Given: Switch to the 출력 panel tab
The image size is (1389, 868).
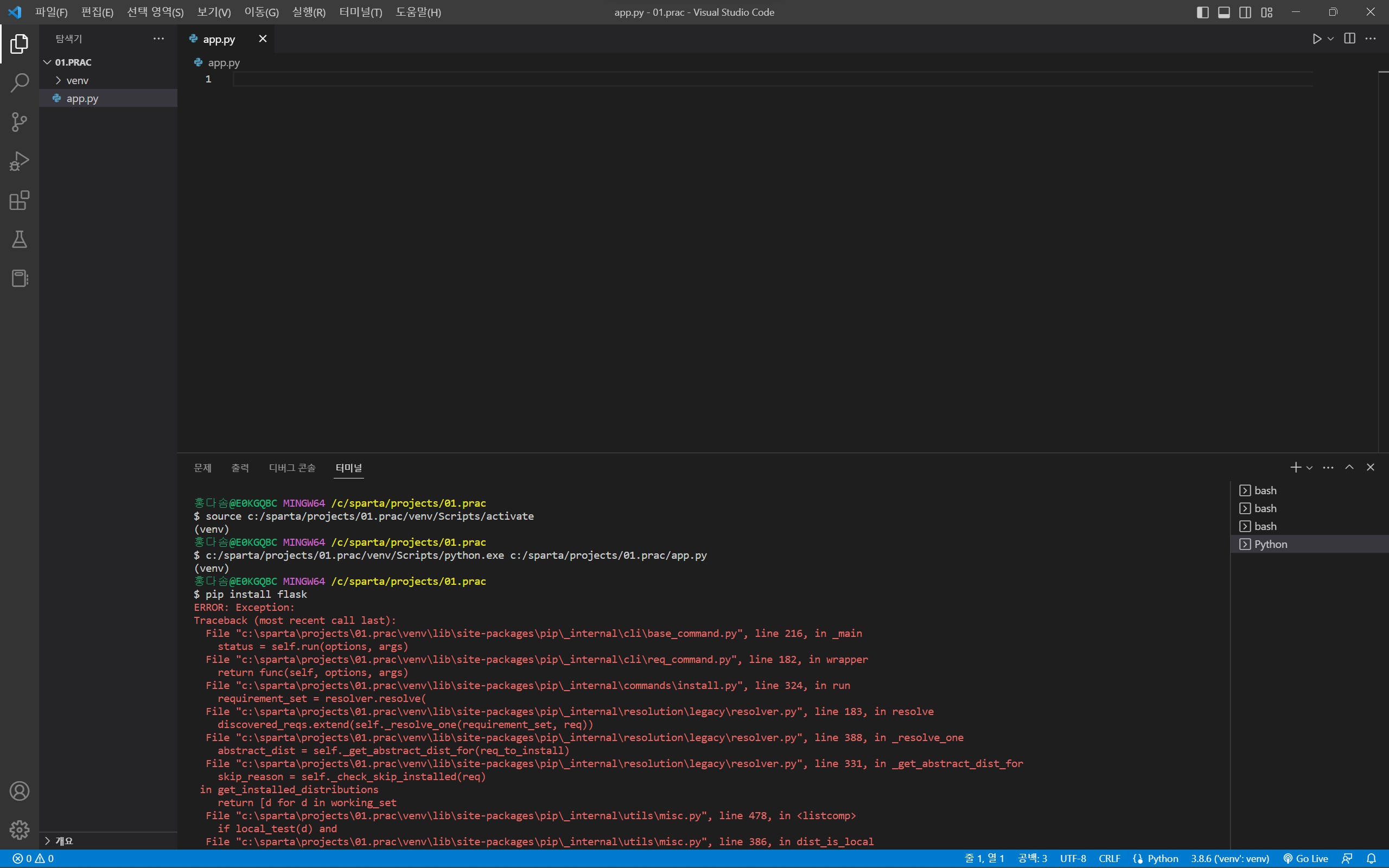Looking at the screenshot, I should [240, 468].
